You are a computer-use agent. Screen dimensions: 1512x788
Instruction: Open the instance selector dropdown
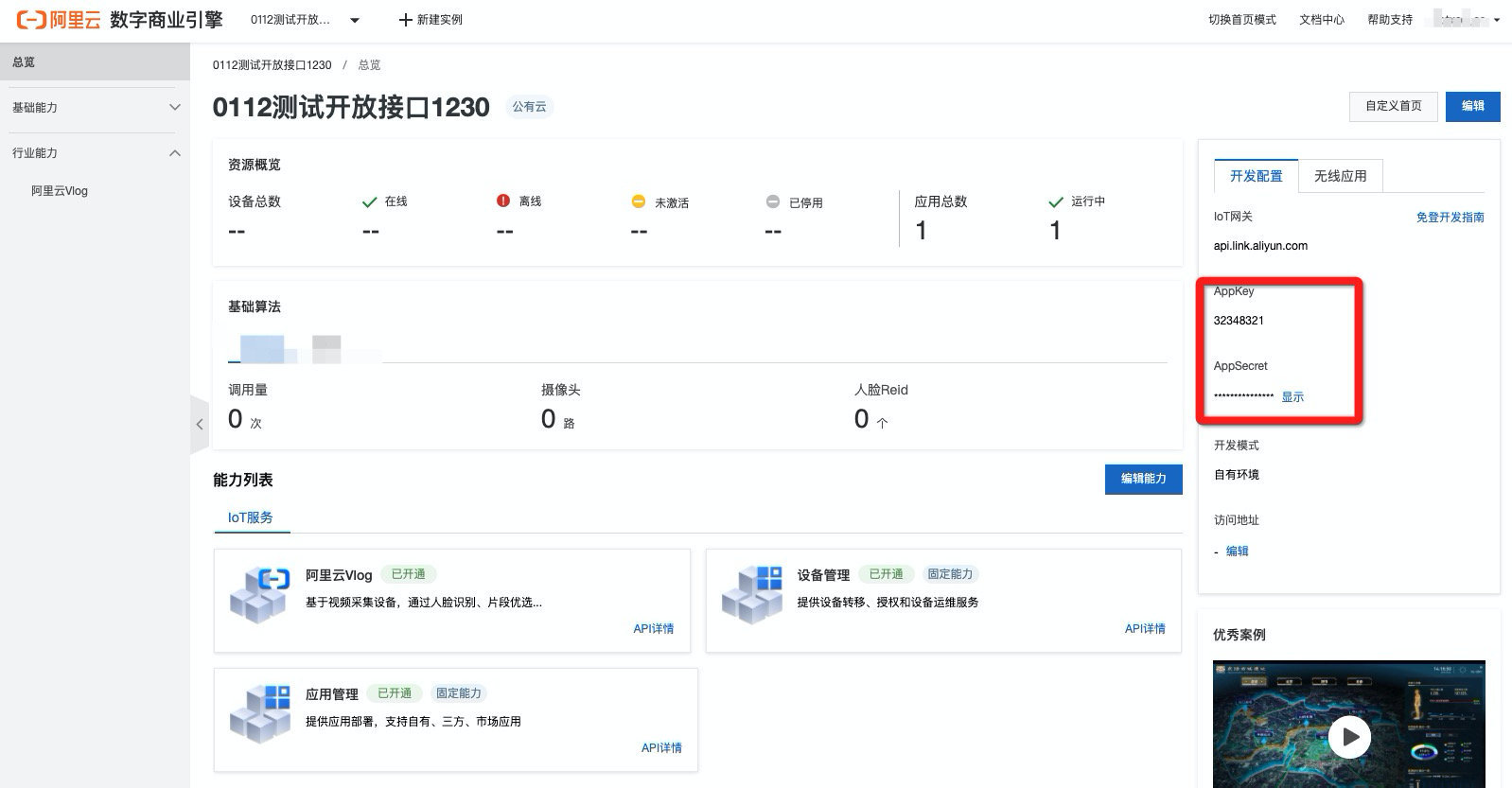[x=354, y=20]
